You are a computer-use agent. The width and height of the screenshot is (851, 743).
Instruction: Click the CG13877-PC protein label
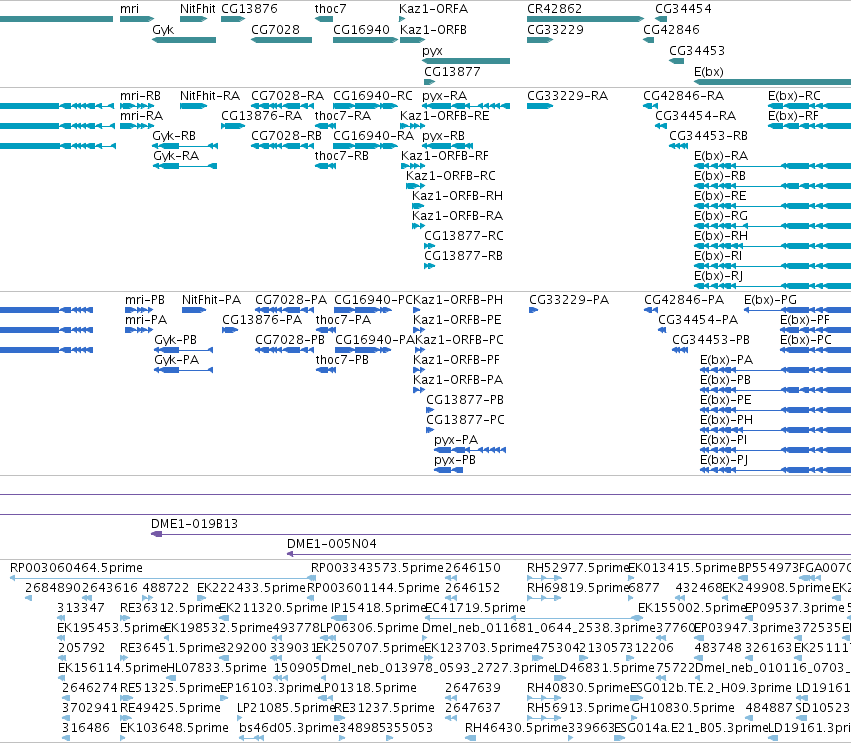(x=466, y=420)
